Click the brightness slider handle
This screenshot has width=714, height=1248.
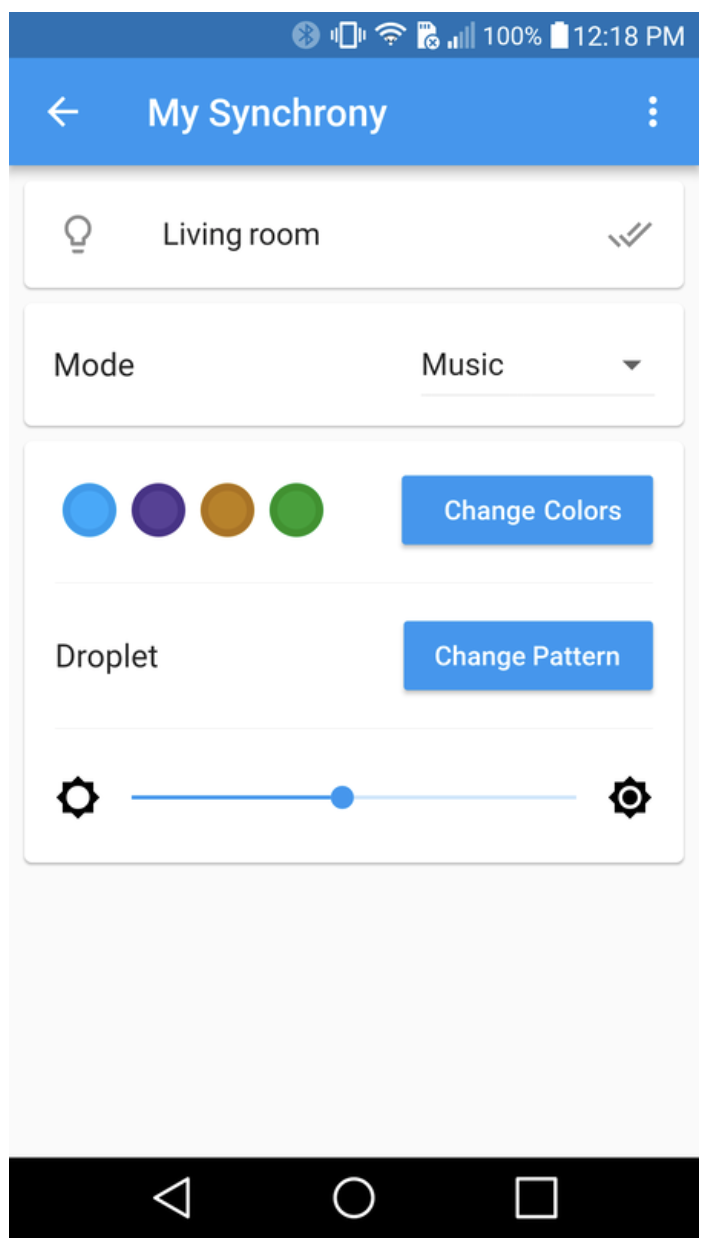pyautogui.click(x=342, y=797)
